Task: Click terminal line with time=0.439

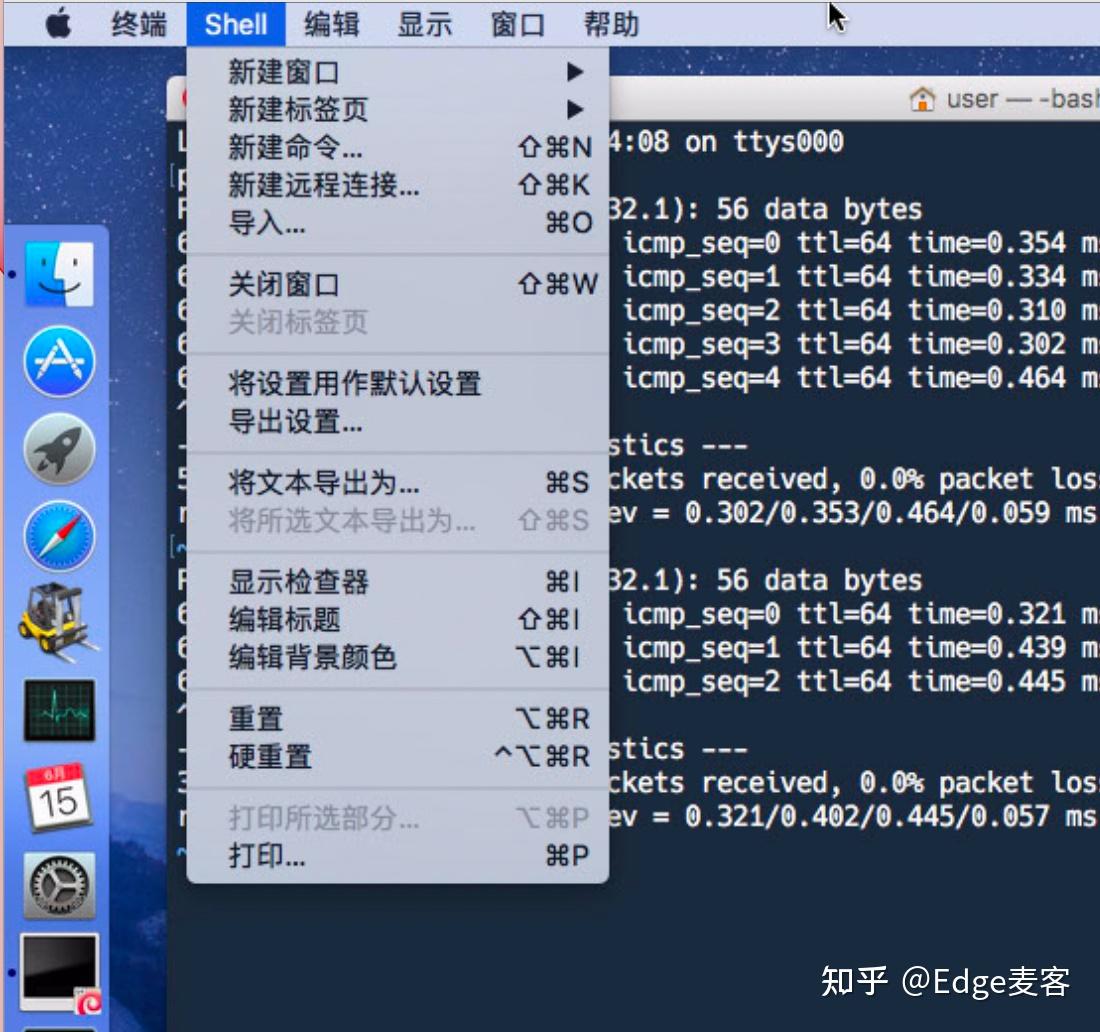Action: point(861,648)
